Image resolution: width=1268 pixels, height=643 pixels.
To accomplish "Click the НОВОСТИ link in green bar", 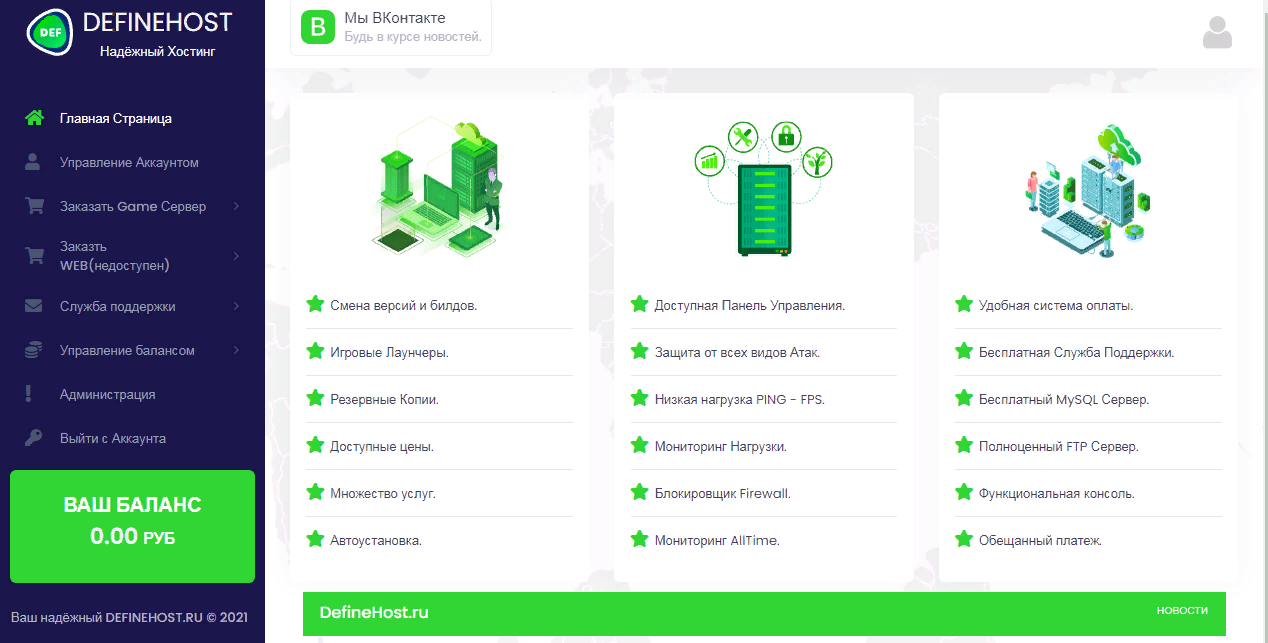I will pos(1182,610).
